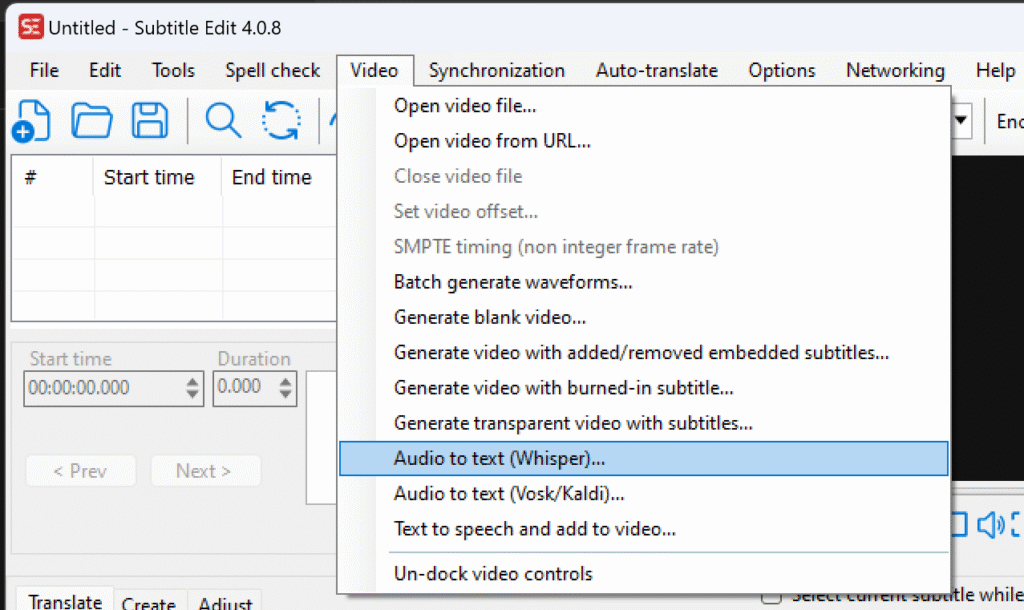Select Audio to text (Whisper) menu entry

[x=500, y=458]
